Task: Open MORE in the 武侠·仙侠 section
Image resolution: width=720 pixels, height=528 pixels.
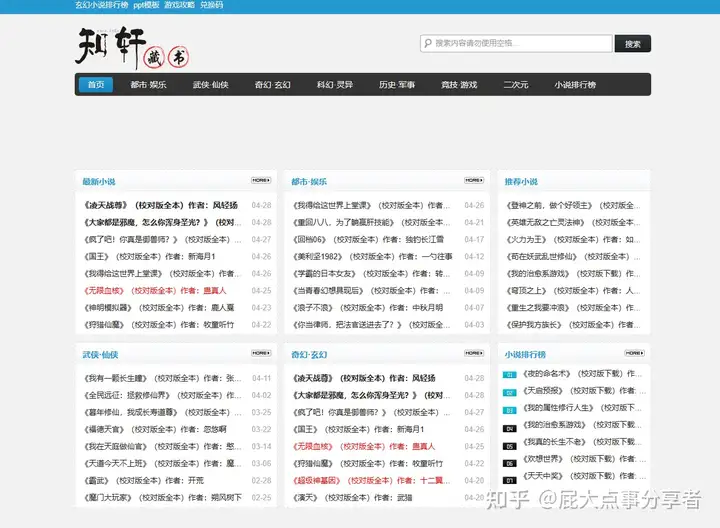Action: point(261,353)
